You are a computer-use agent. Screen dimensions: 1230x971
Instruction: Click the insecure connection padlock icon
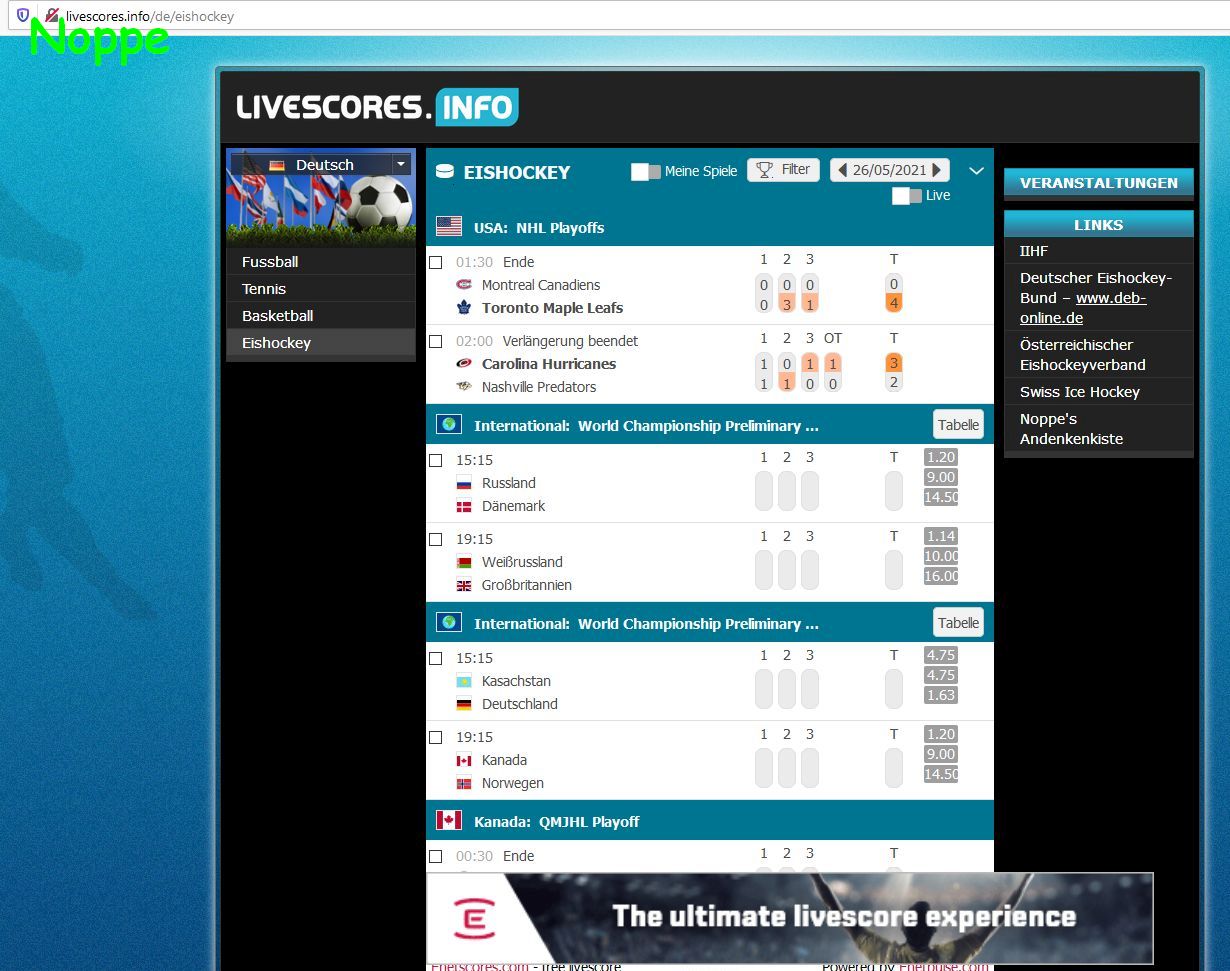coord(52,15)
